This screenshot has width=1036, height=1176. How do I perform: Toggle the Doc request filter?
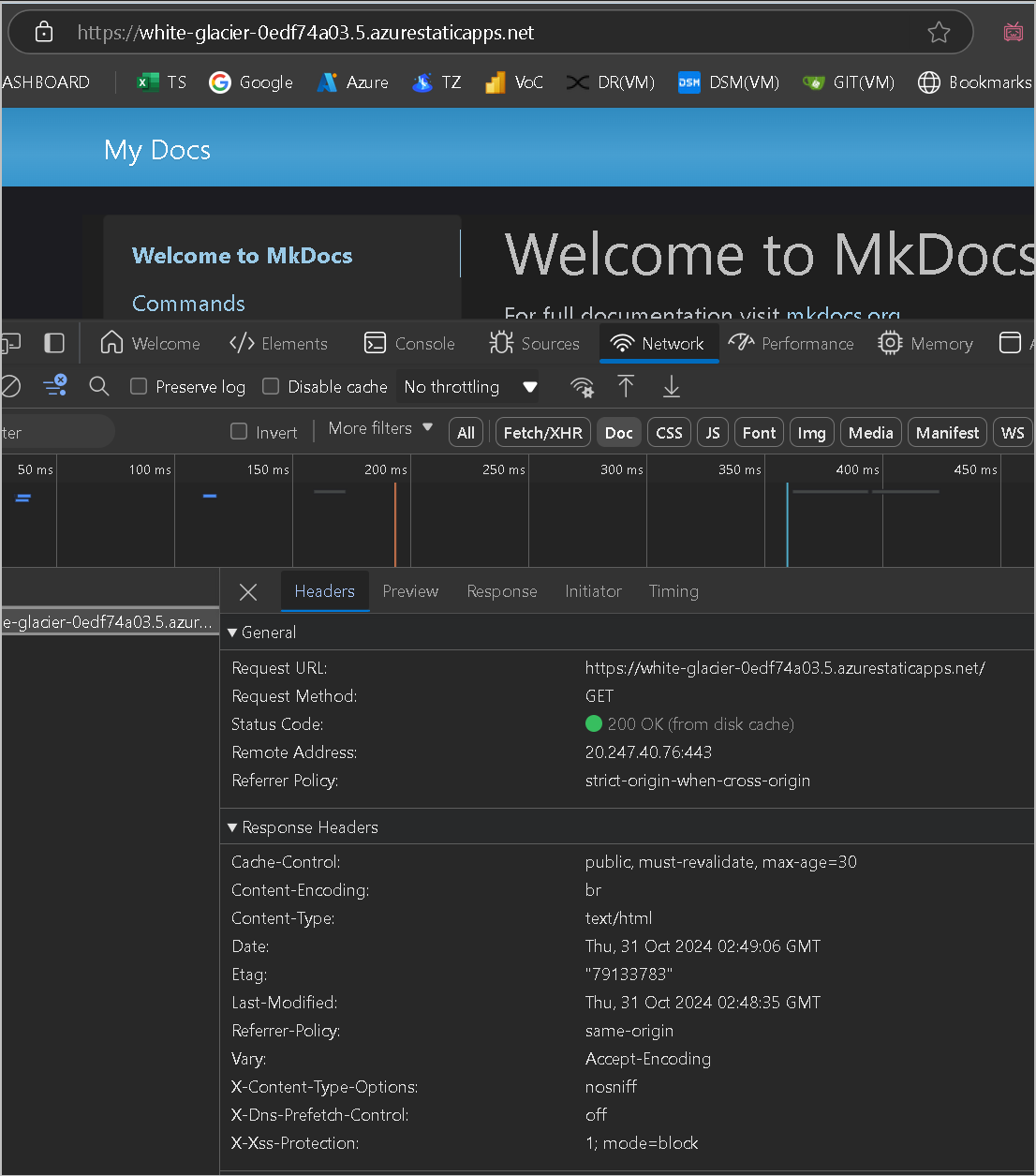619,432
